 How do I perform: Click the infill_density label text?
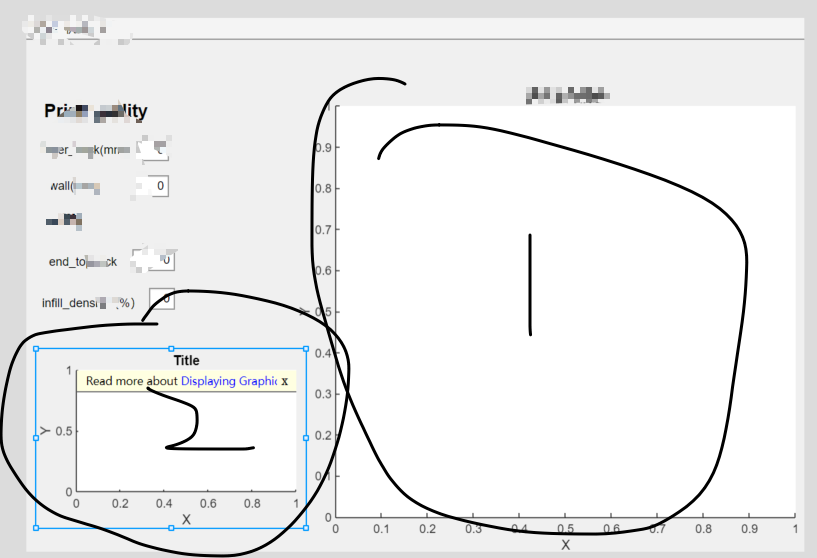pyautogui.click(x=89, y=303)
